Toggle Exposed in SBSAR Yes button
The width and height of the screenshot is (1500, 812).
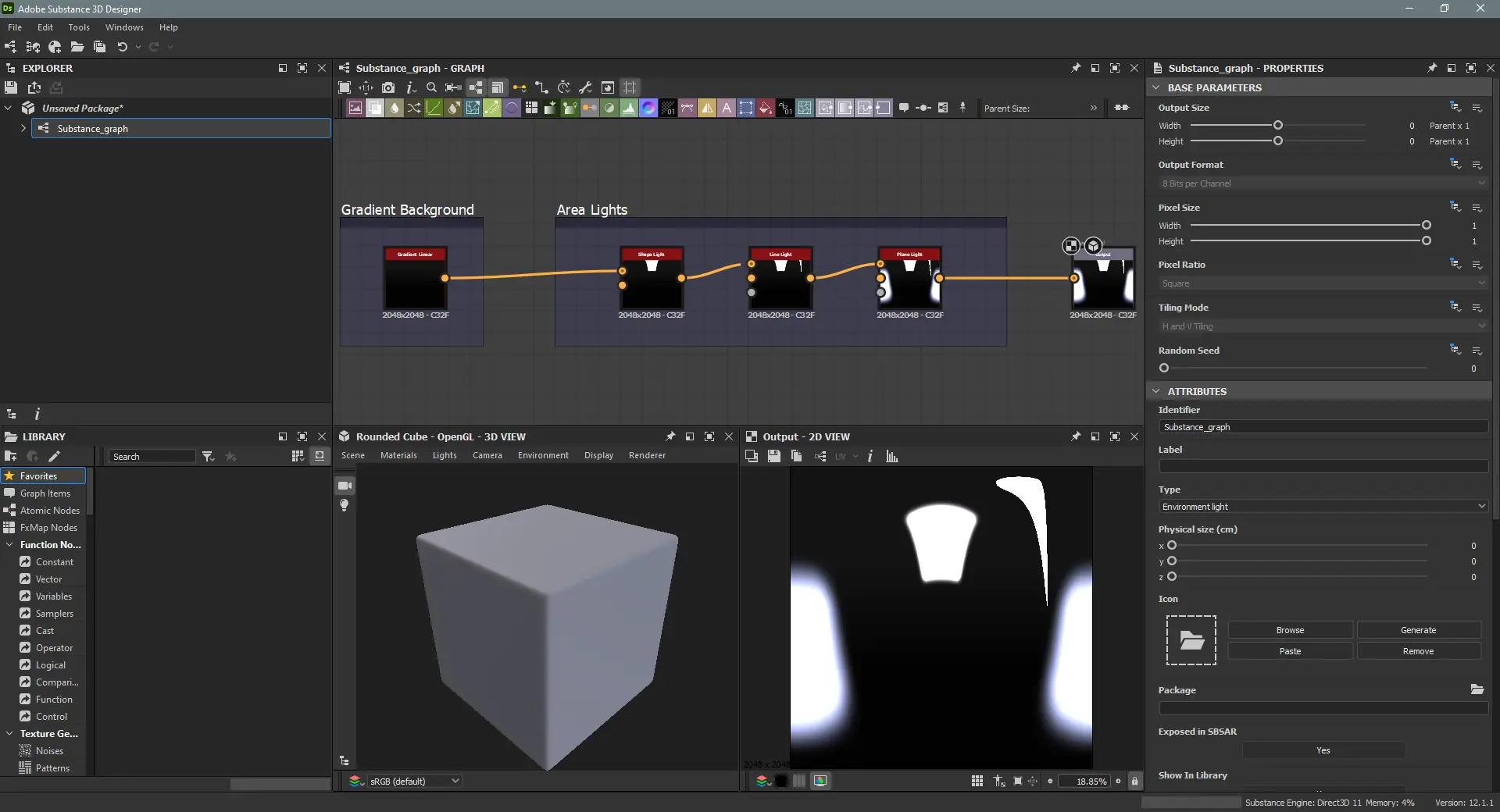pos(1323,750)
